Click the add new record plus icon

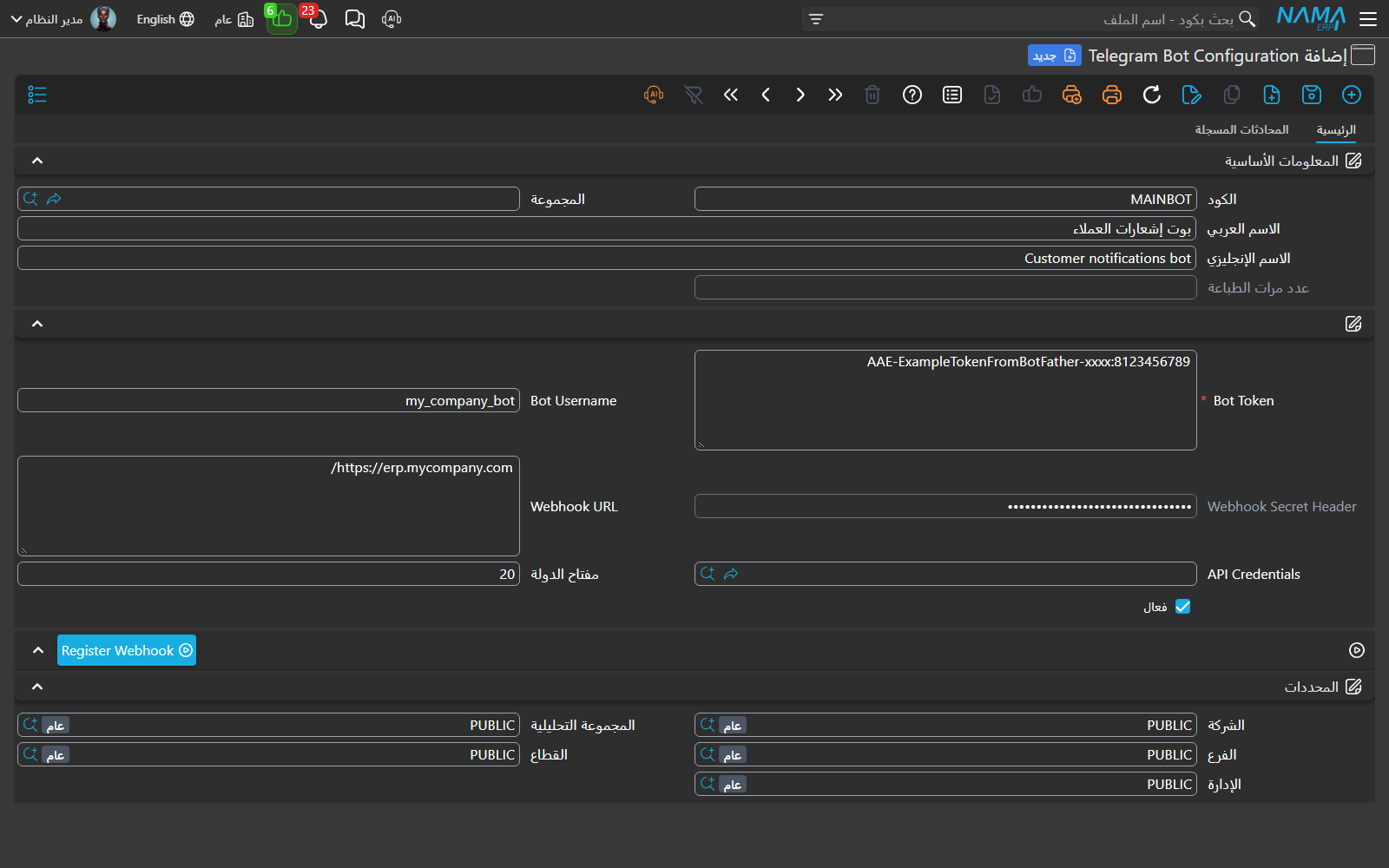click(1352, 95)
